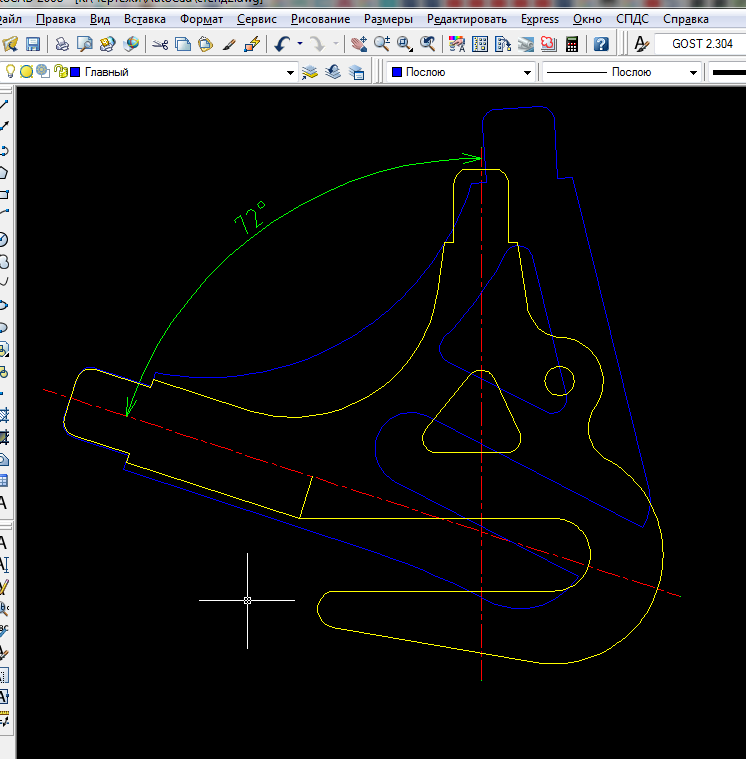Open the Рисование menu
The image size is (746, 759).
click(x=320, y=19)
